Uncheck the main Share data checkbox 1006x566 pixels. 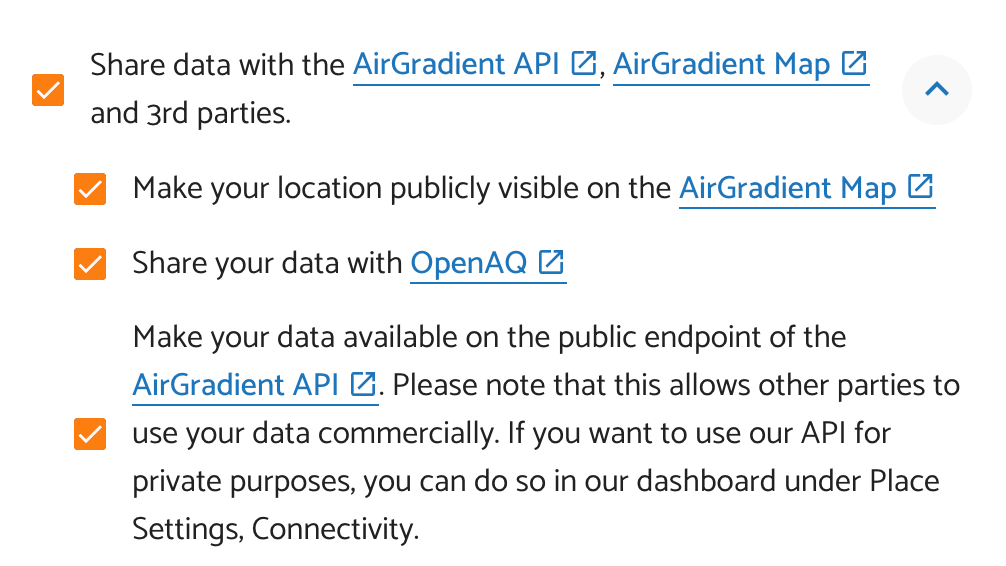click(48, 90)
